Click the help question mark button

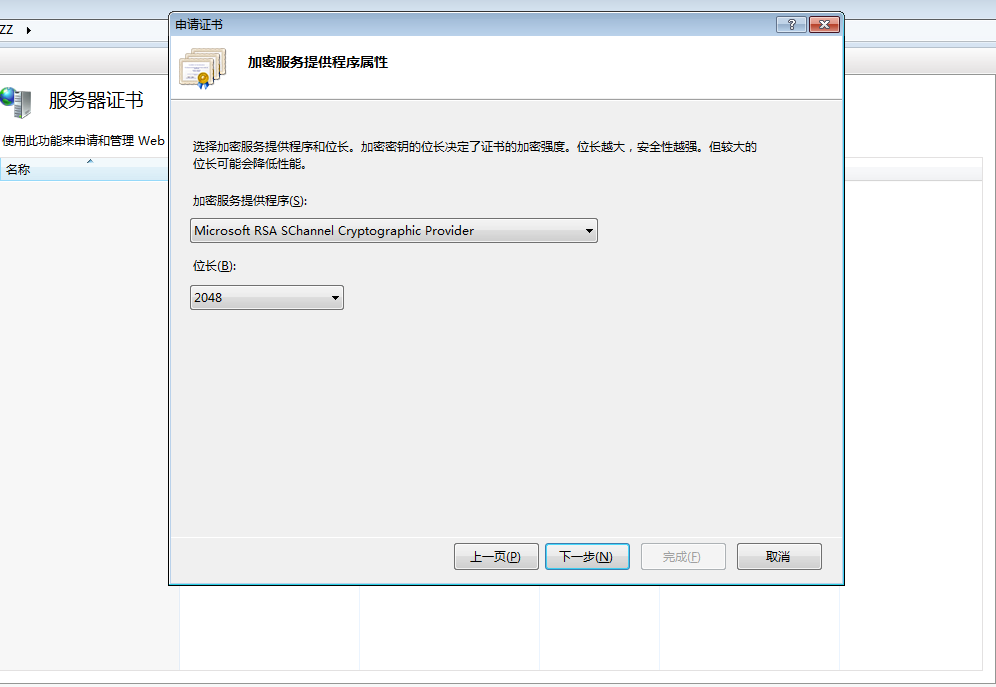791,25
